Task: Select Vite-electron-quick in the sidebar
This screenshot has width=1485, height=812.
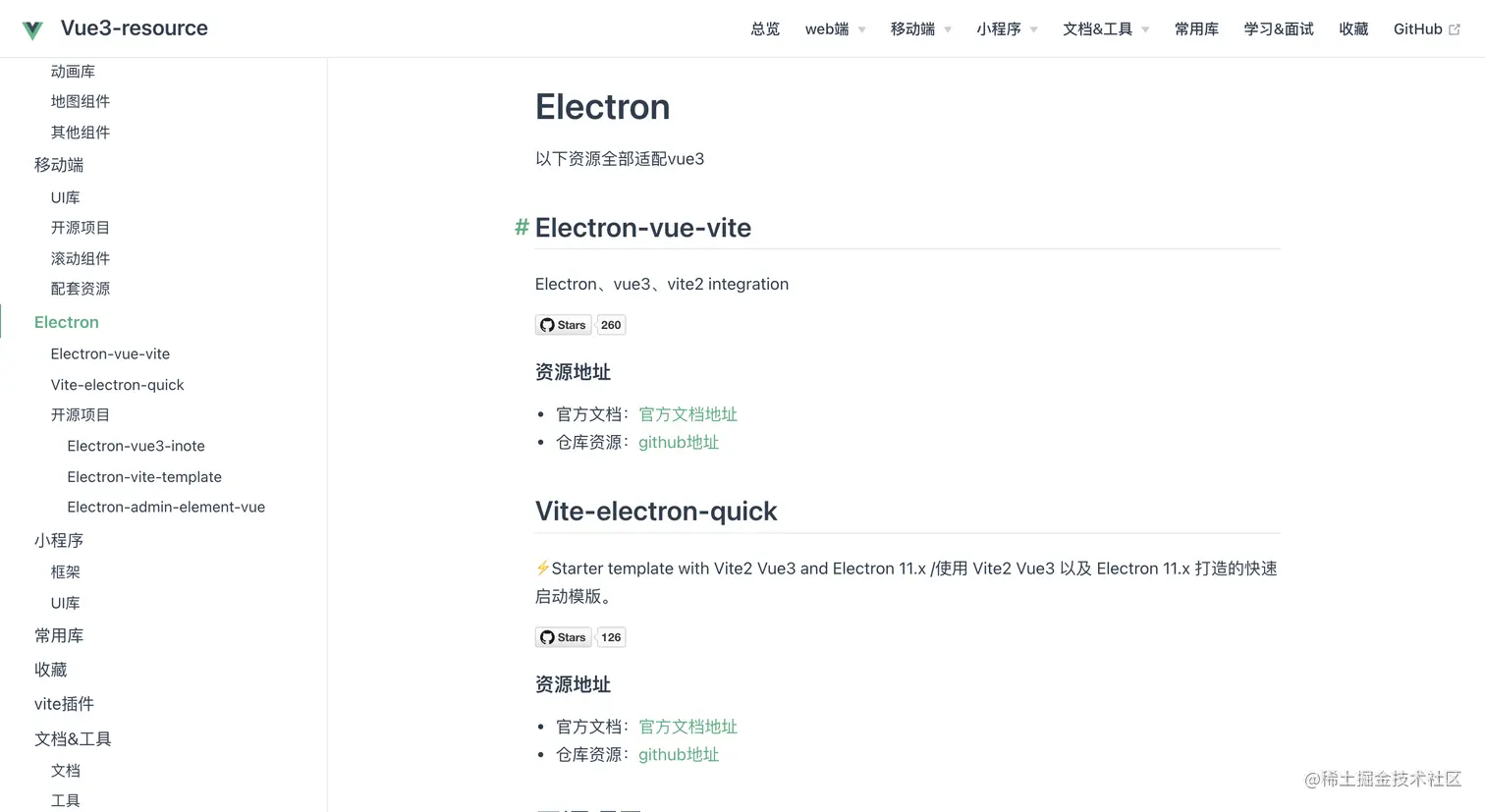Action: point(117,385)
